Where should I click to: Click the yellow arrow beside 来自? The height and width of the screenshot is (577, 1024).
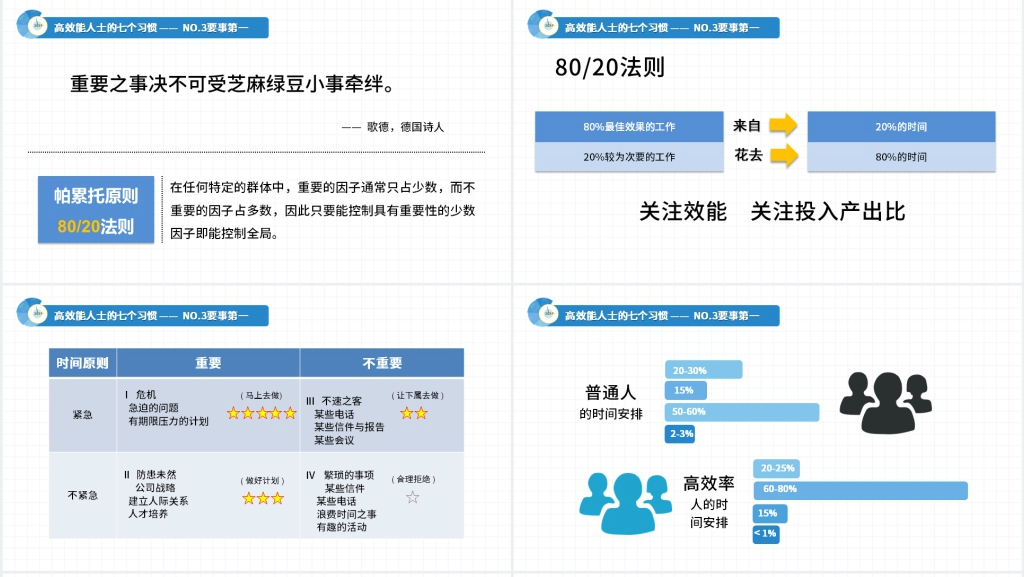pyautogui.click(x=783, y=126)
